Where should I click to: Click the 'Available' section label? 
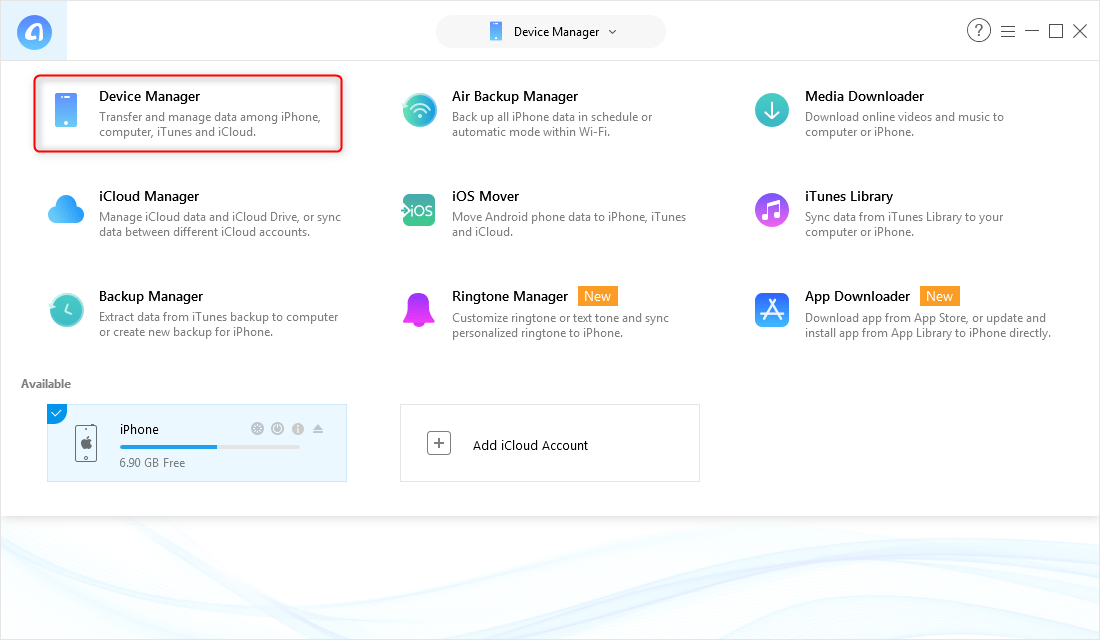[x=46, y=384]
